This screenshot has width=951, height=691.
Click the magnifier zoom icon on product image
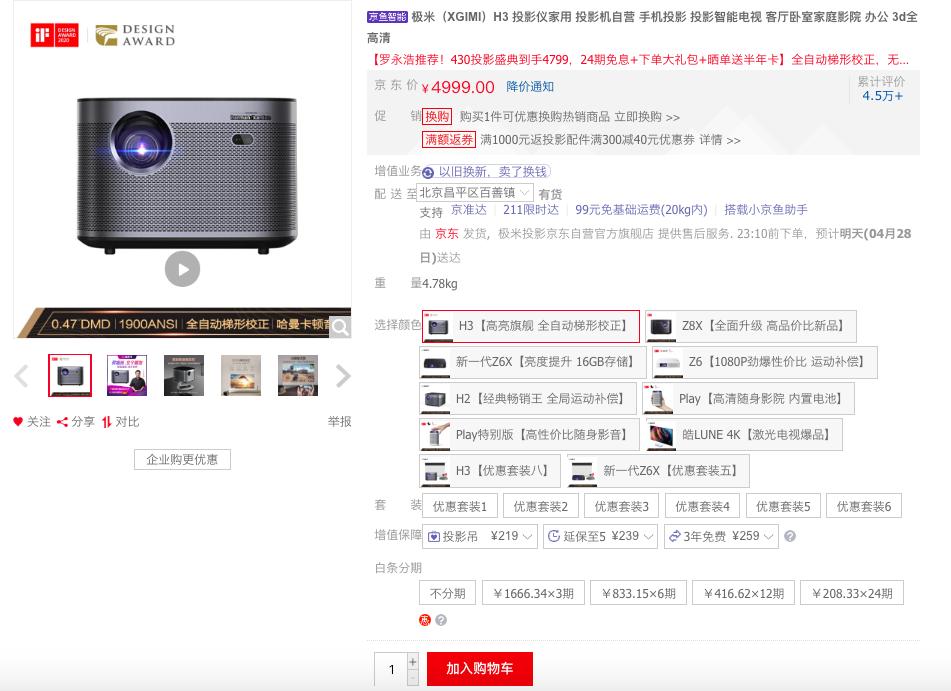(x=340, y=327)
